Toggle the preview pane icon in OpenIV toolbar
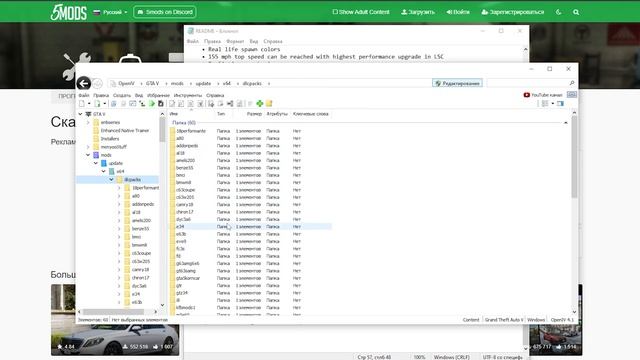 560,104
